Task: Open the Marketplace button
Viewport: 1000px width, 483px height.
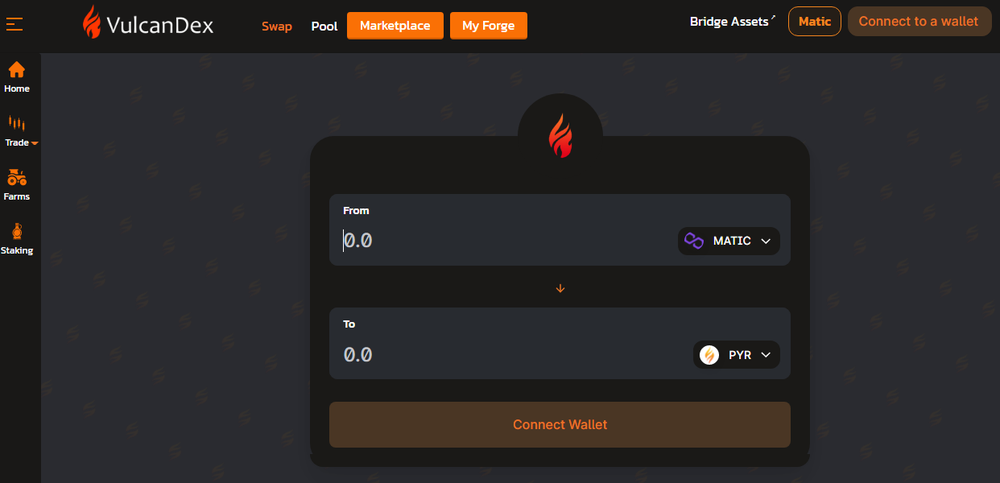Action: pos(395,26)
